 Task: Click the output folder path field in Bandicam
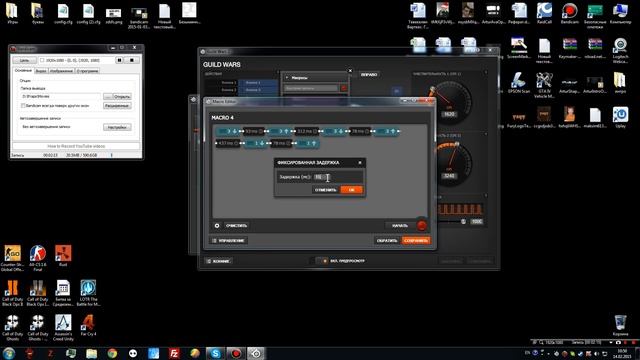tap(60, 96)
